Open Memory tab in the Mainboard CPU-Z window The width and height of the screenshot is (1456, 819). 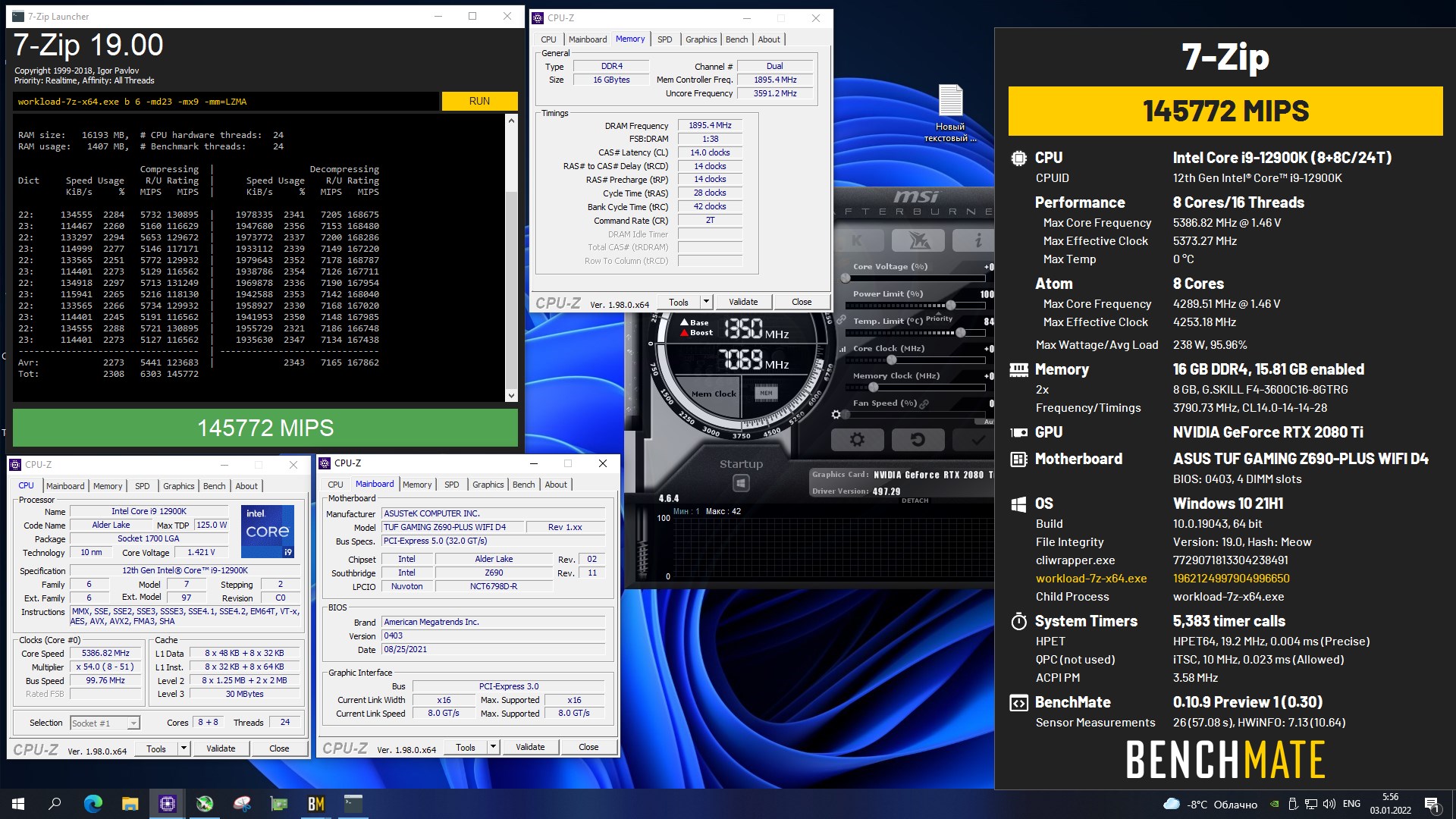(x=417, y=485)
